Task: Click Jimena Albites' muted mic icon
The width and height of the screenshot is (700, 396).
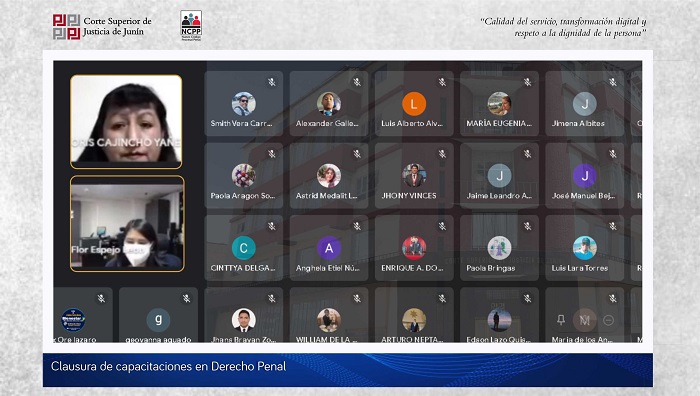Action: point(612,82)
